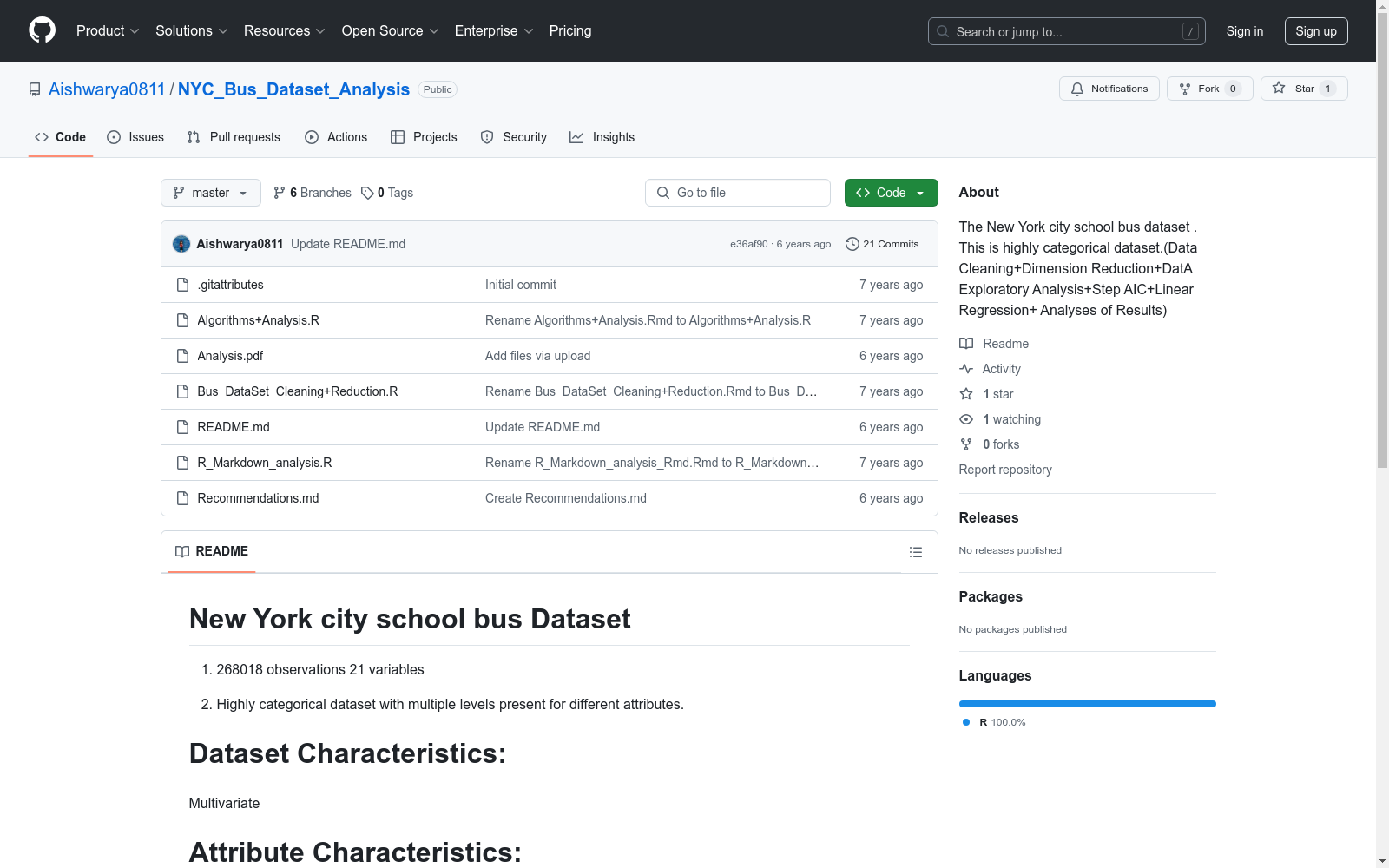Click the Search or jump to field
Screen dimensions: 1389x868
pyautogui.click(x=1067, y=31)
